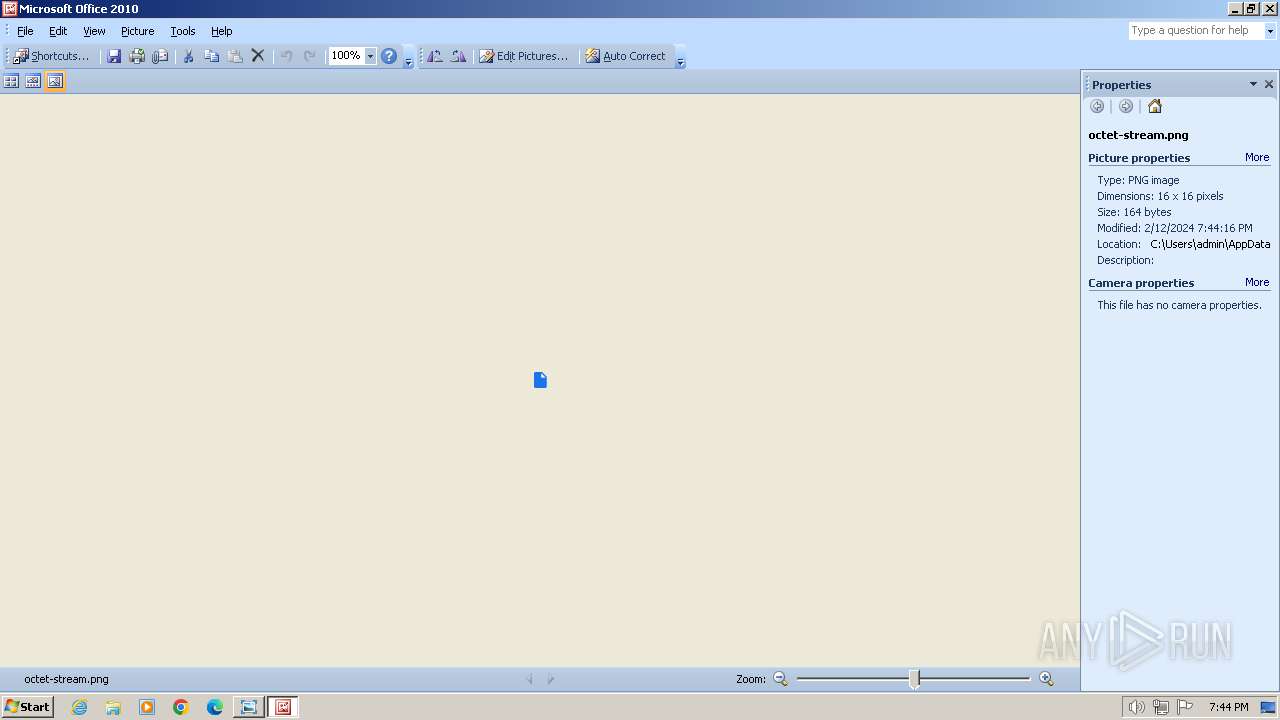Viewport: 1280px width, 720px height.
Task: Open the File menu
Action: [x=25, y=31]
